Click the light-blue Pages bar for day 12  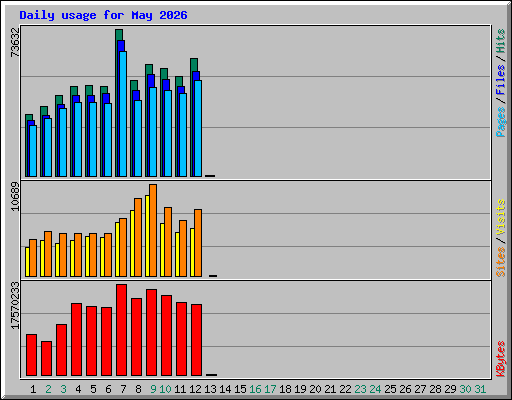(x=198, y=128)
